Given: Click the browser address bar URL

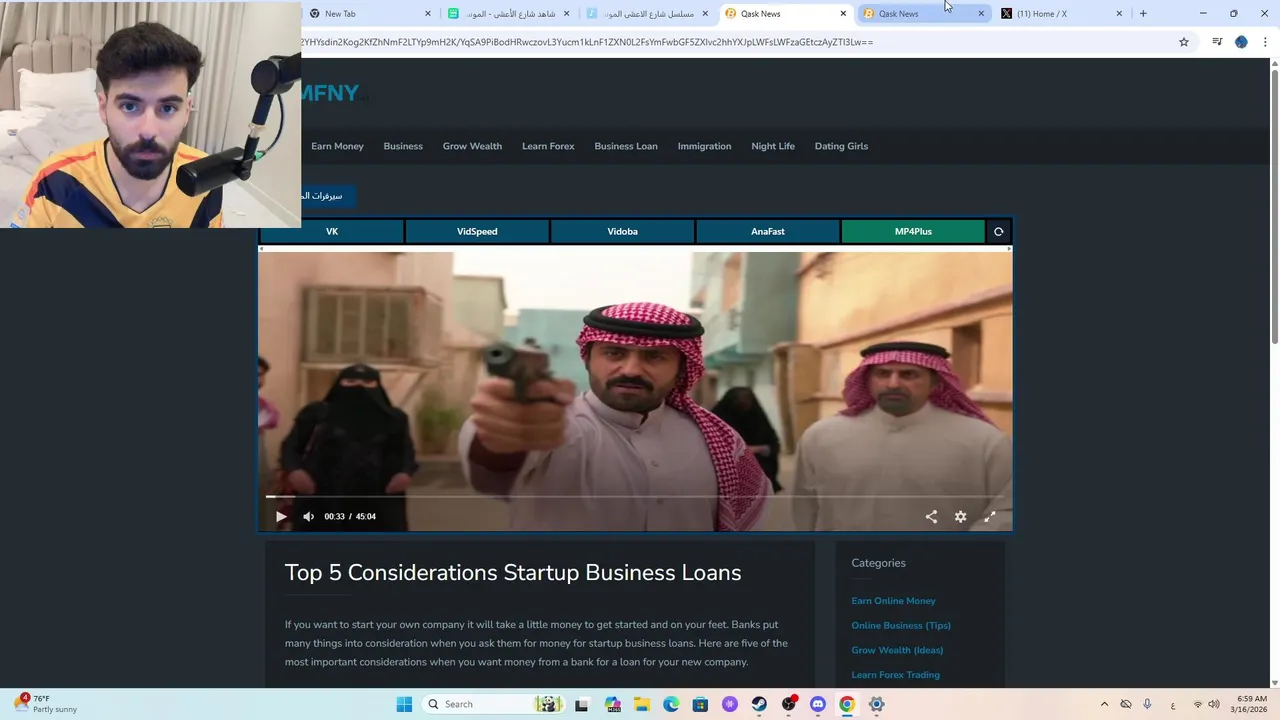Looking at the screenshot, I should coord(586,42).
